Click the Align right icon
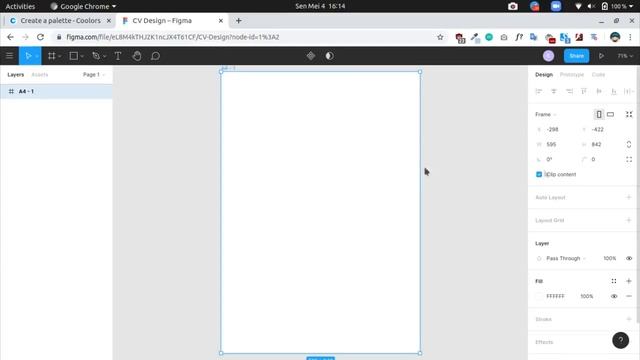The height and width of the screenshot is (360, 640). (569, 91)
